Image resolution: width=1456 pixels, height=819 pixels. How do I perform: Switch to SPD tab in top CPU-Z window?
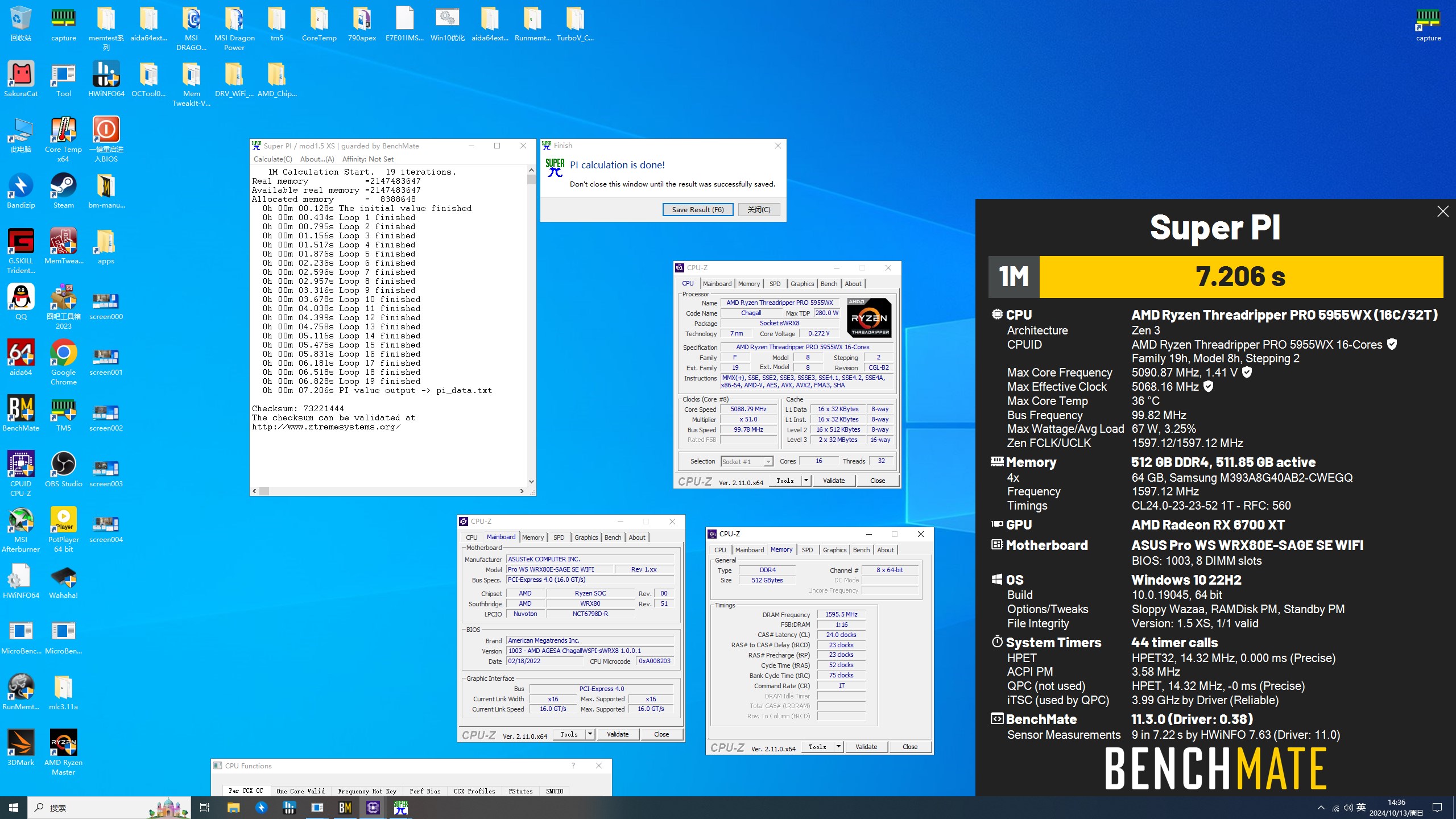tap(775, 284)
